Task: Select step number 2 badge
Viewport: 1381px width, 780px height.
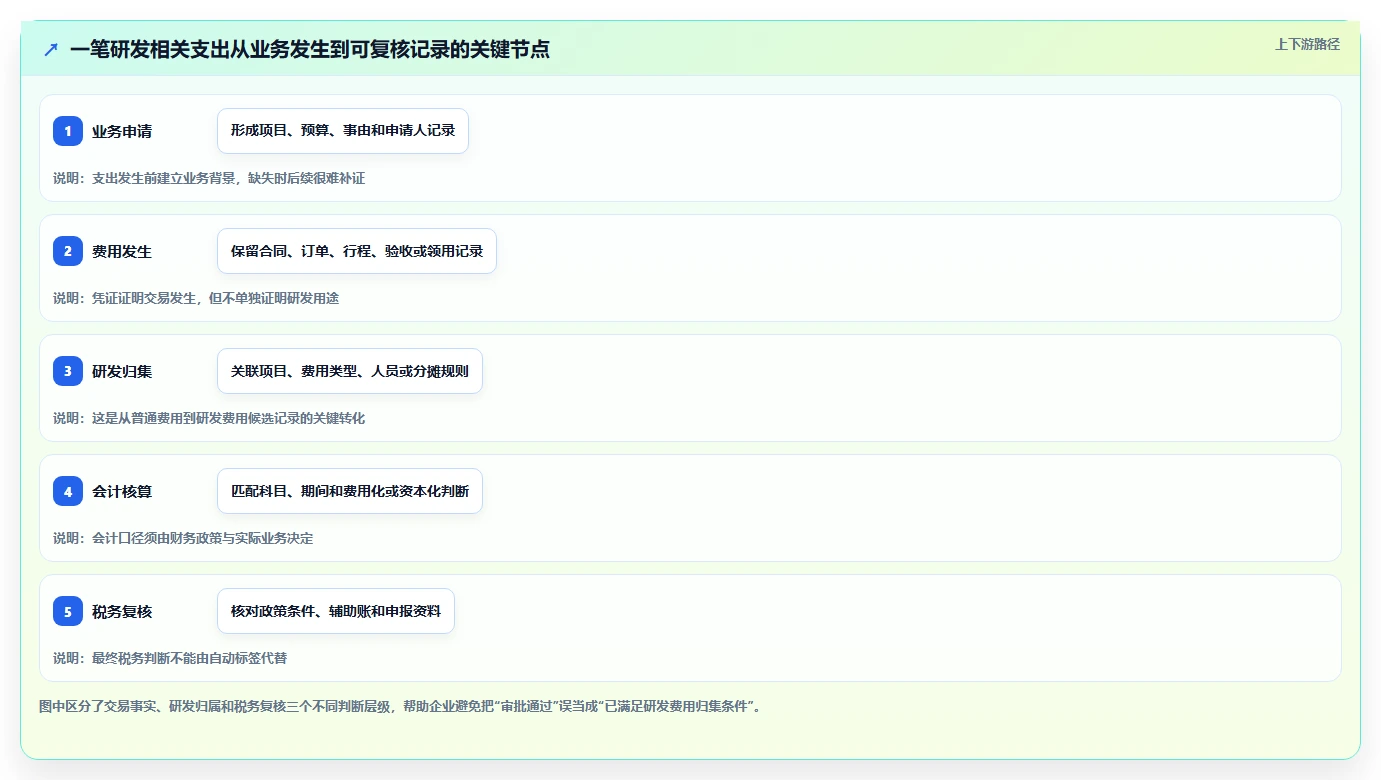Action: tap(68, 251)
